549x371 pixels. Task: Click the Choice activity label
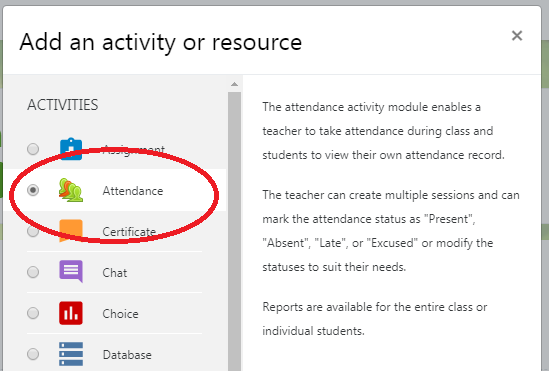tap(120, 314)
